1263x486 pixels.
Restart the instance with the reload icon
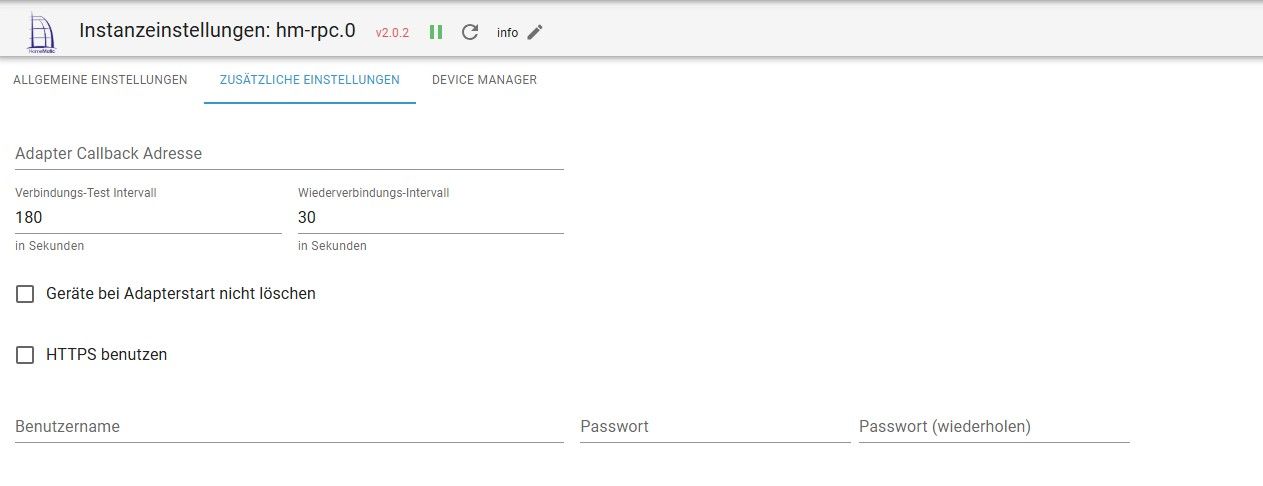click(x=470, y=32)
